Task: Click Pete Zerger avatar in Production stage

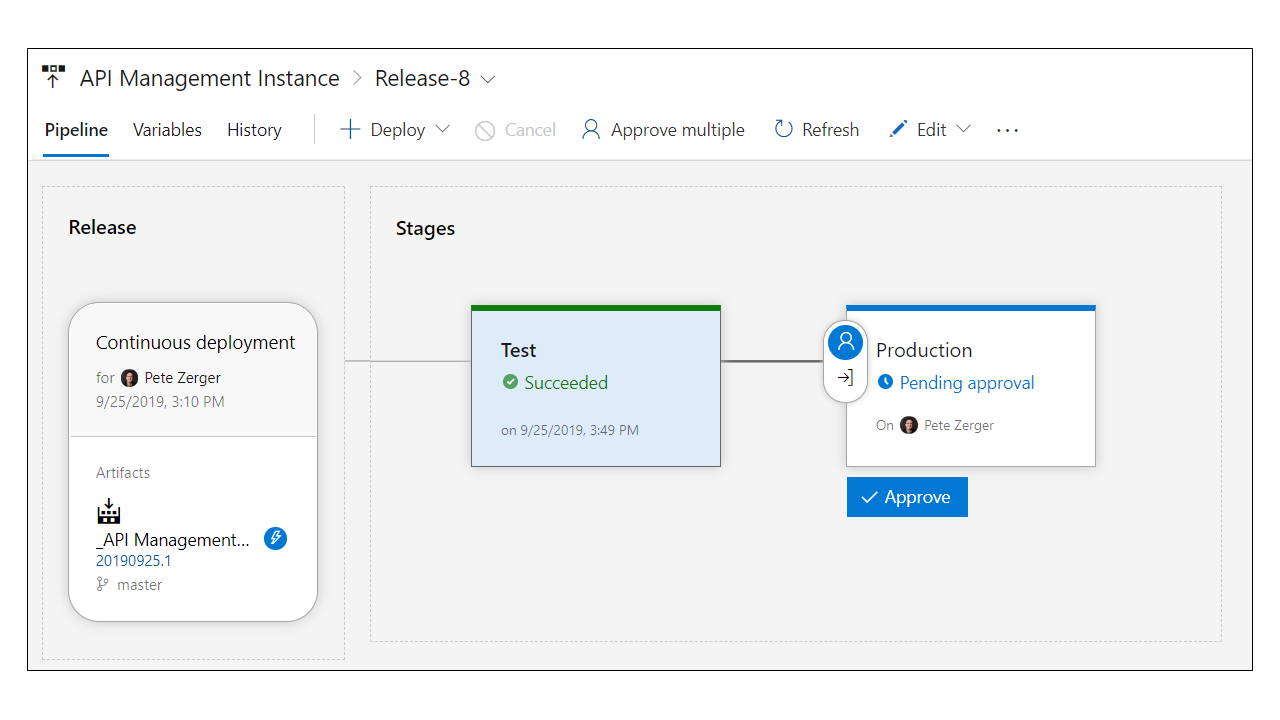Action: tap(909, 425)
